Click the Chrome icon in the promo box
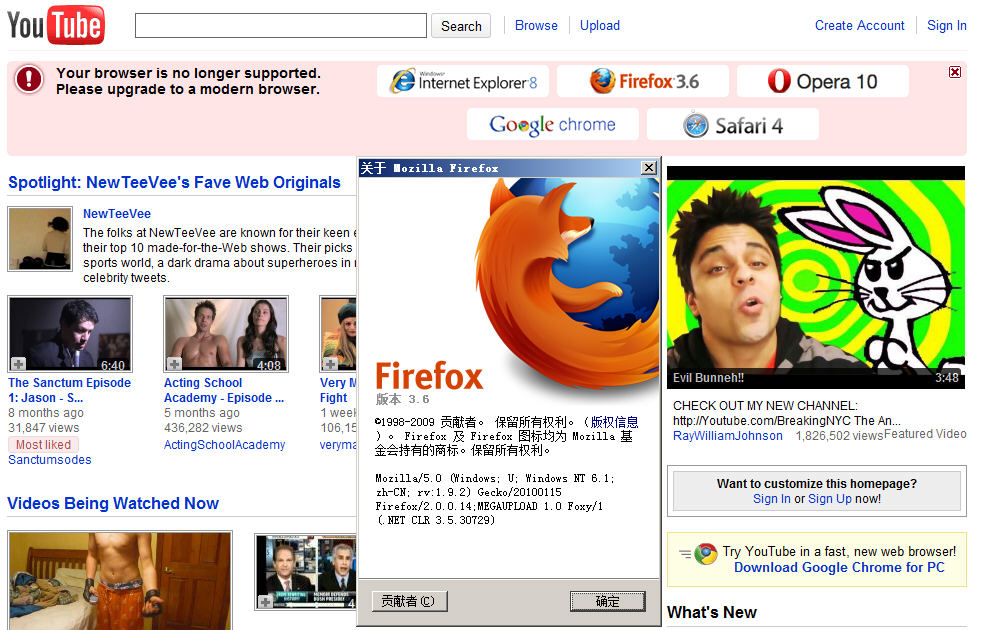Image resolution: width=987 pixels, height=630 pixels. 706,554
